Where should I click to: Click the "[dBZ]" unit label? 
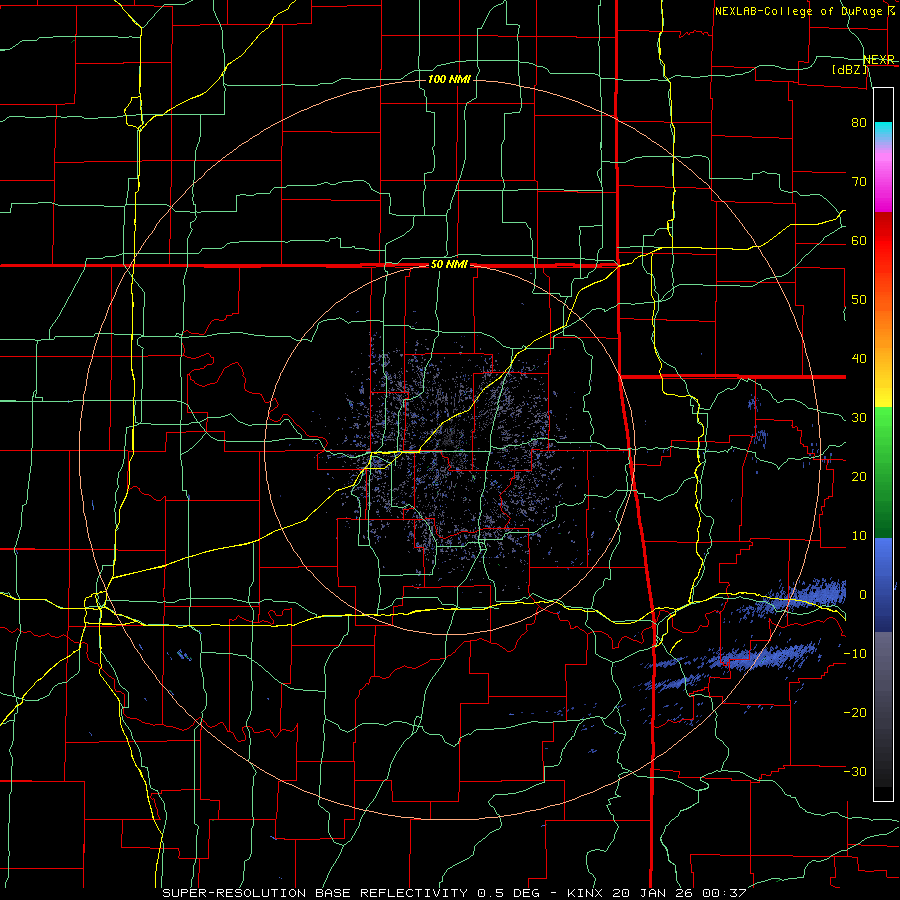(849, 70)
